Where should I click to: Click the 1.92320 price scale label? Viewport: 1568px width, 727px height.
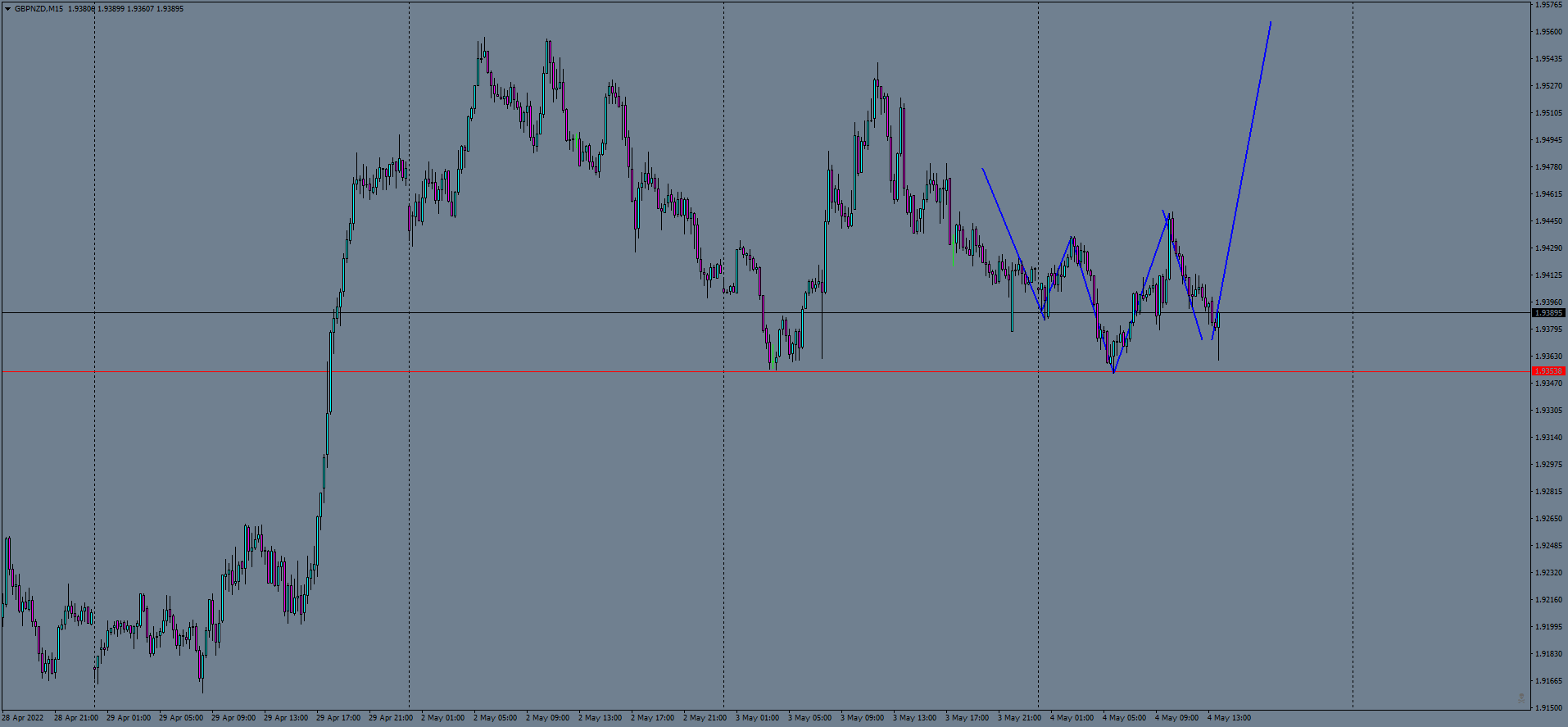1548,573
